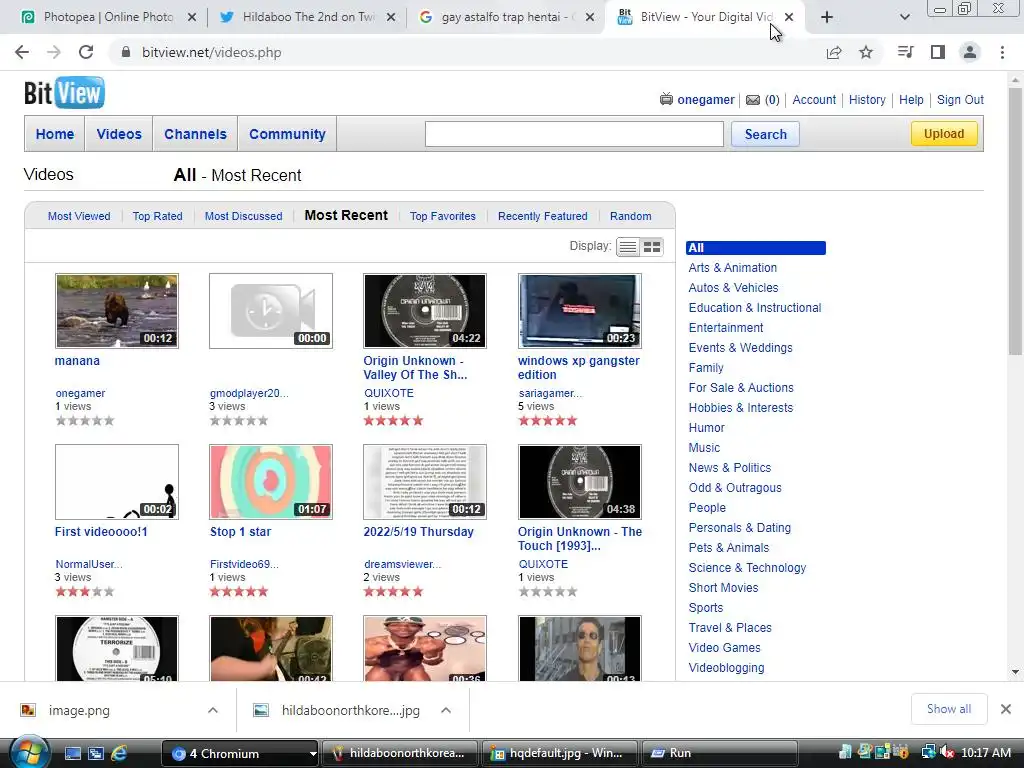Rate stars under Origin Unknown Valley video
The height and width of the screenshot is (768, 1024).
[393, 421]
